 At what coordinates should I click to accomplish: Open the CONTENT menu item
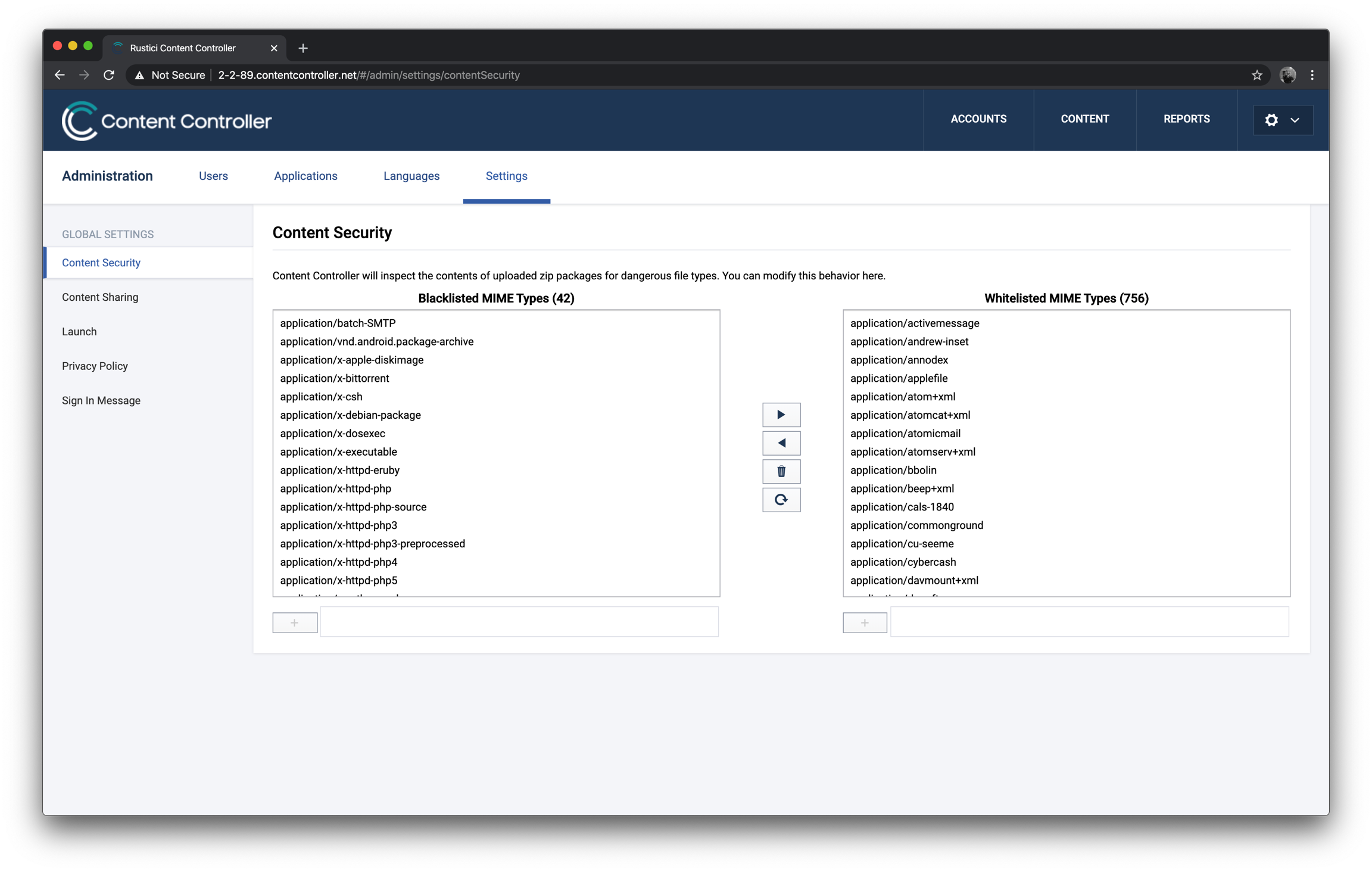click(x=1084, y=119)
